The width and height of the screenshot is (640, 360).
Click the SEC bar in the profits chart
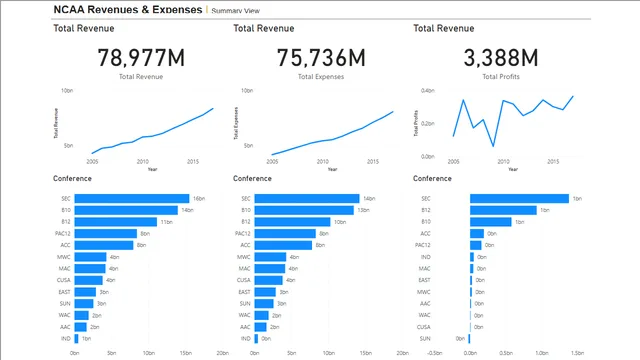520,198
